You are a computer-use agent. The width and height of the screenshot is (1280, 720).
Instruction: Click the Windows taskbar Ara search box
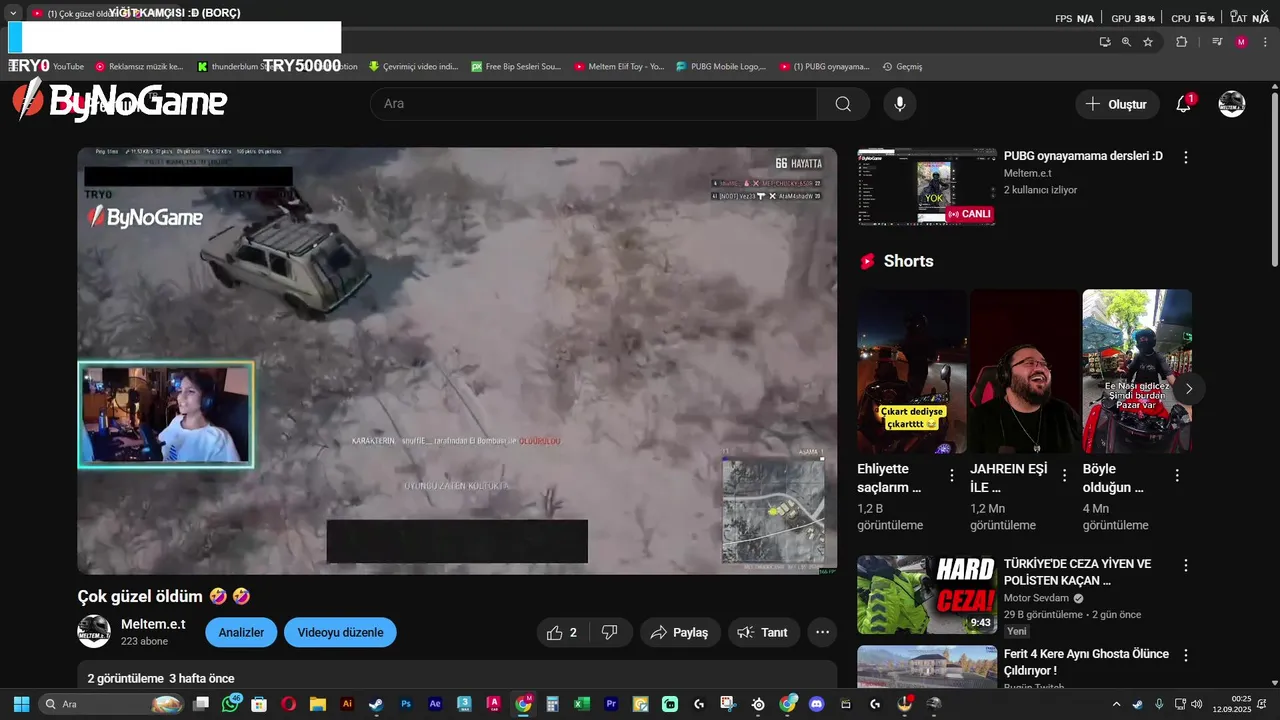point(112,704)
